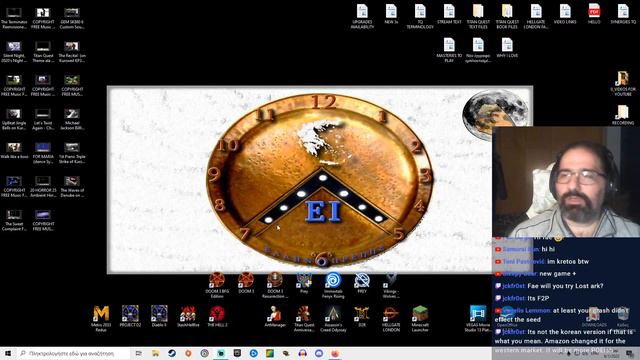
Task: Open The Sweet Complaint video file
Action: click(14, 220)
